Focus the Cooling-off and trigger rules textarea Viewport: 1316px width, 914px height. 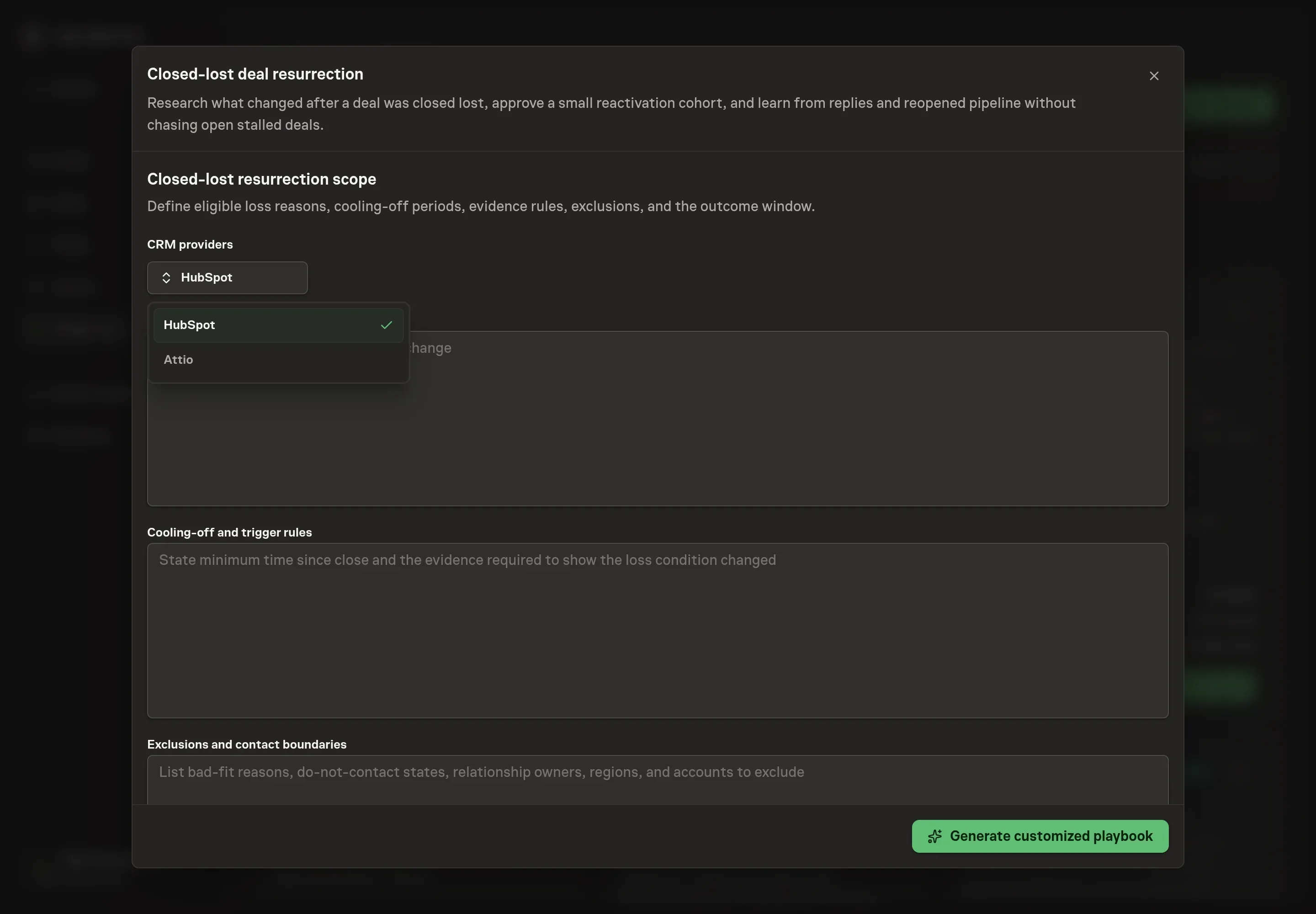[658, 631]
